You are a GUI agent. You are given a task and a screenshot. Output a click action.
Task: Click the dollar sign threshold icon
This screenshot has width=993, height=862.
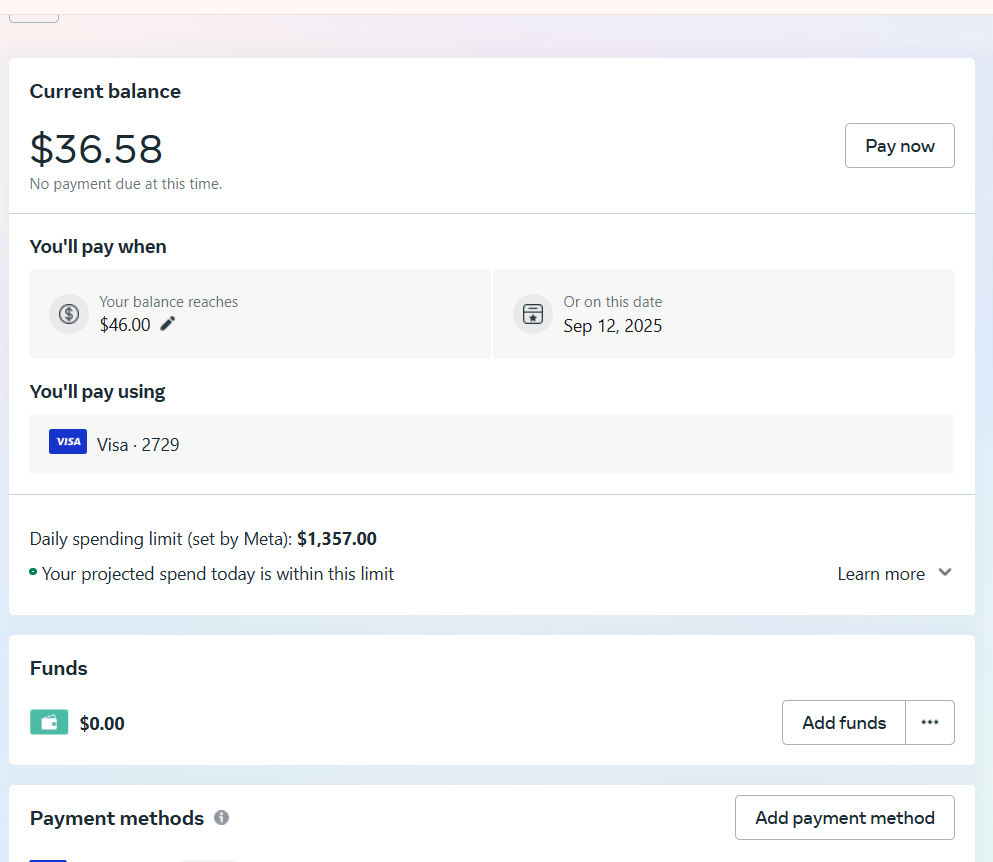tap(69, 314)
